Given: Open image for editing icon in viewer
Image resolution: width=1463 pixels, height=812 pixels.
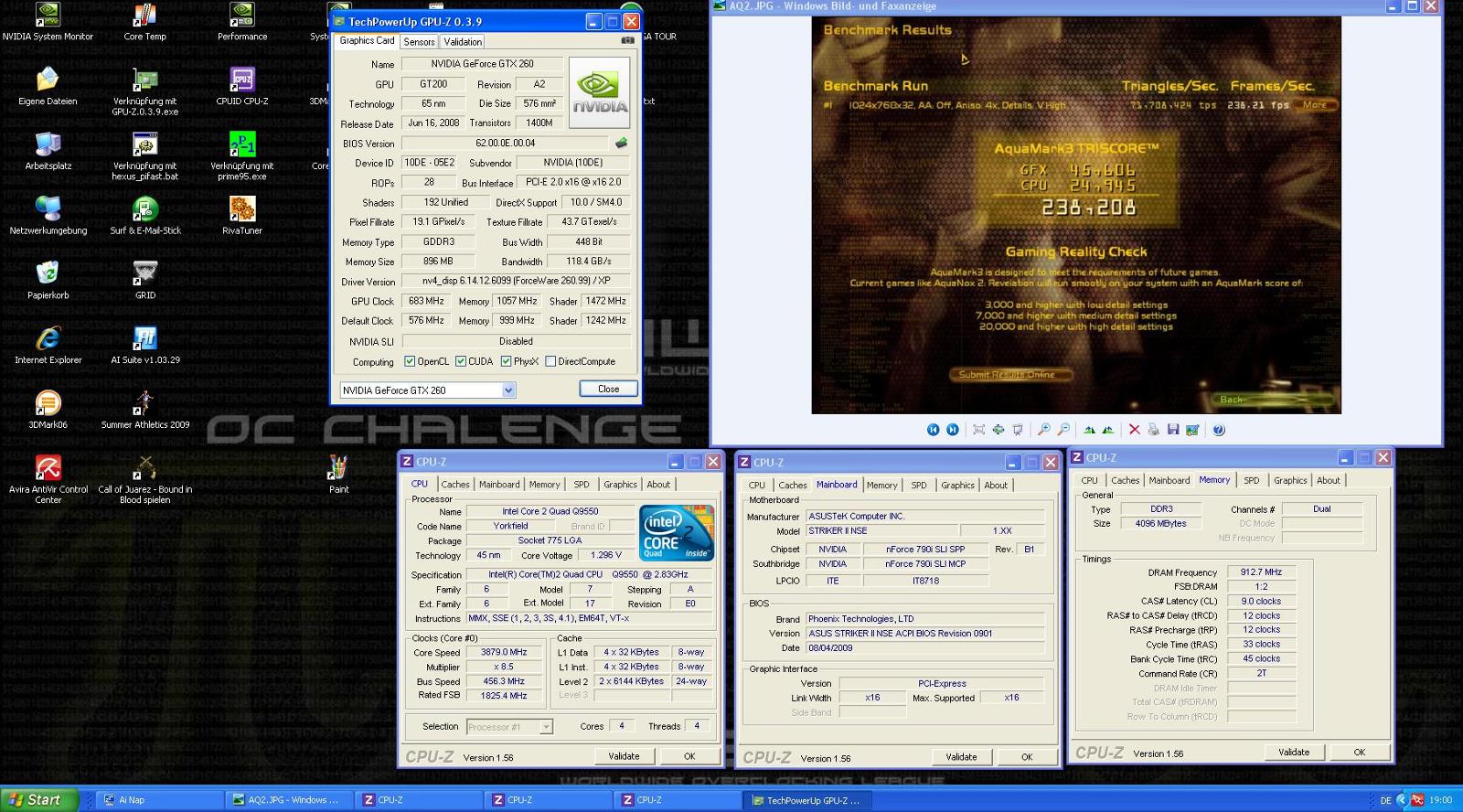Looking at the screenshot, I should (1192, 430).
